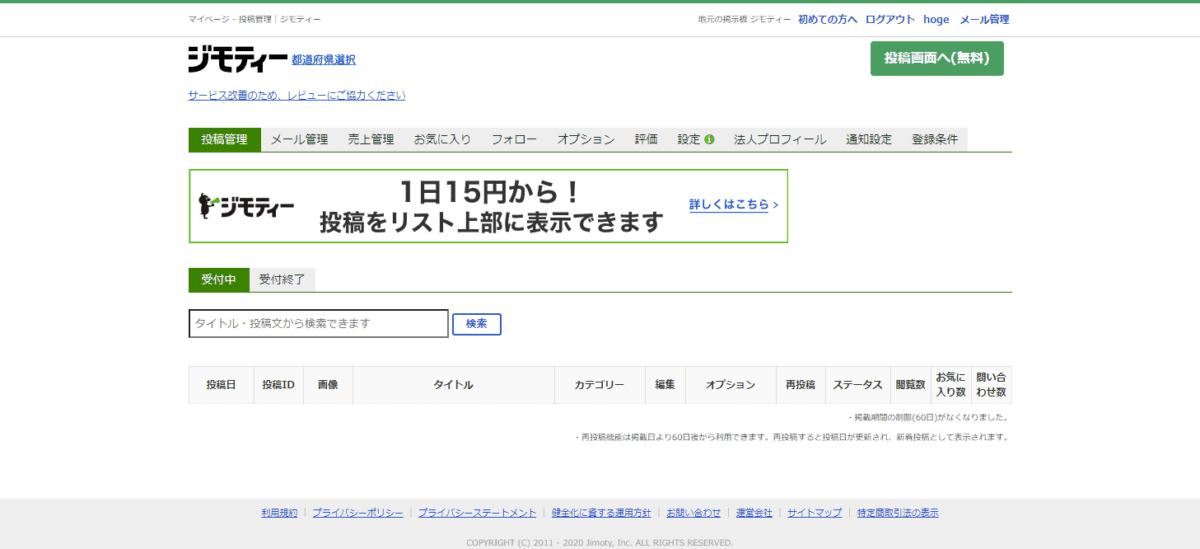
Task: Click the Jimoty logo at top left
Action: 237,59
